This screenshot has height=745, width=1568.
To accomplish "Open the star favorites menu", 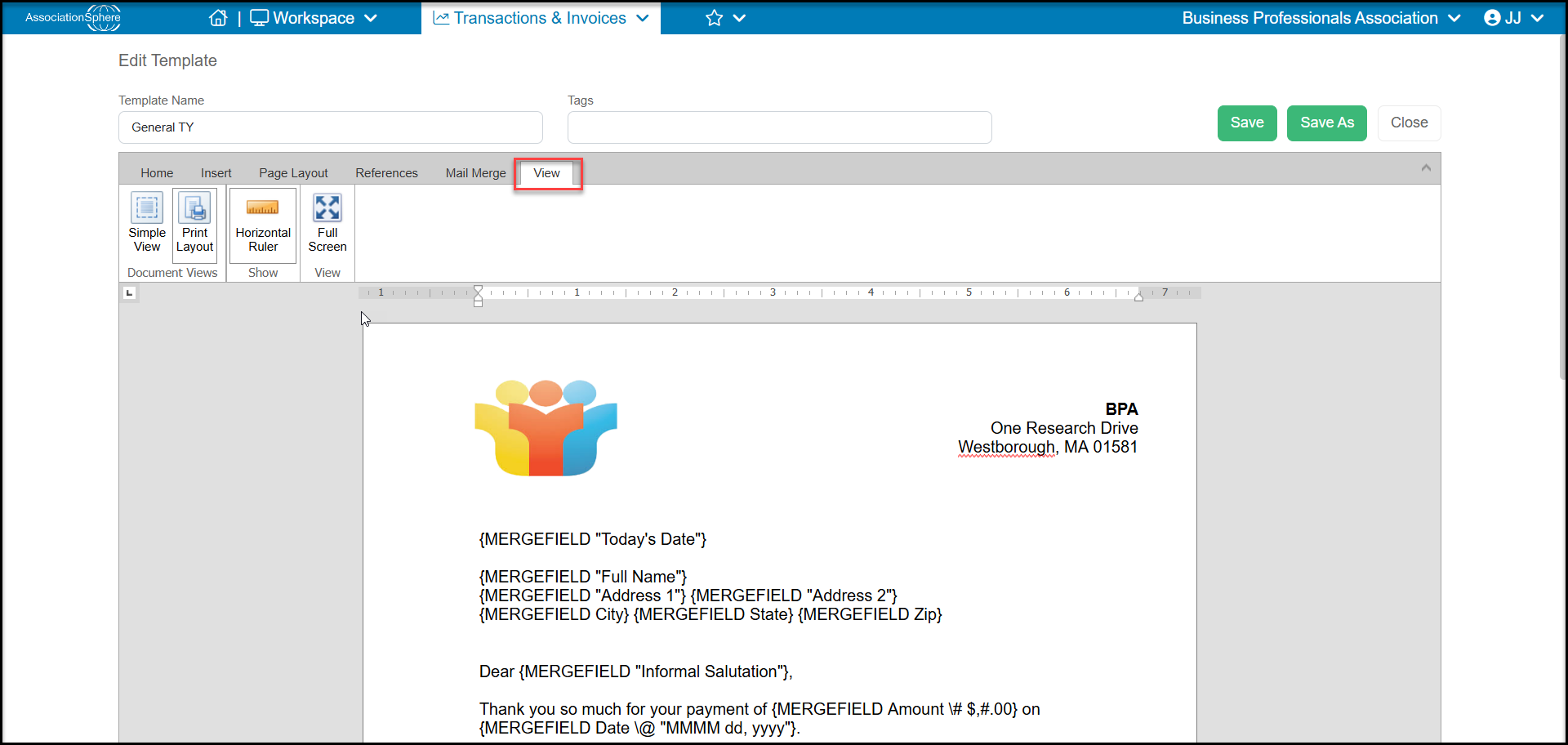I will 725,18.
